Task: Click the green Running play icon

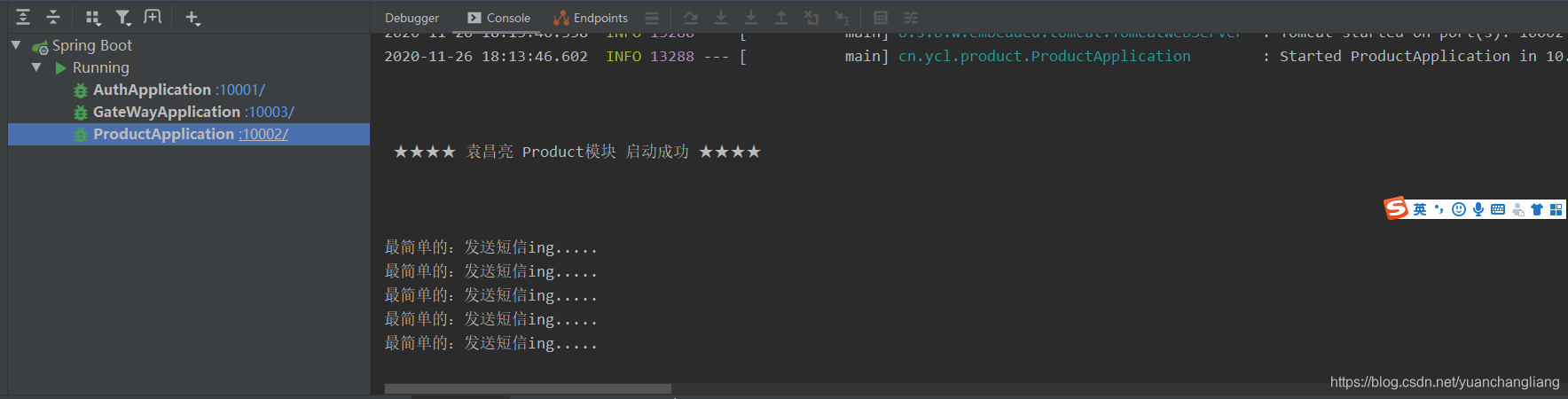Action: click(61, 67)
